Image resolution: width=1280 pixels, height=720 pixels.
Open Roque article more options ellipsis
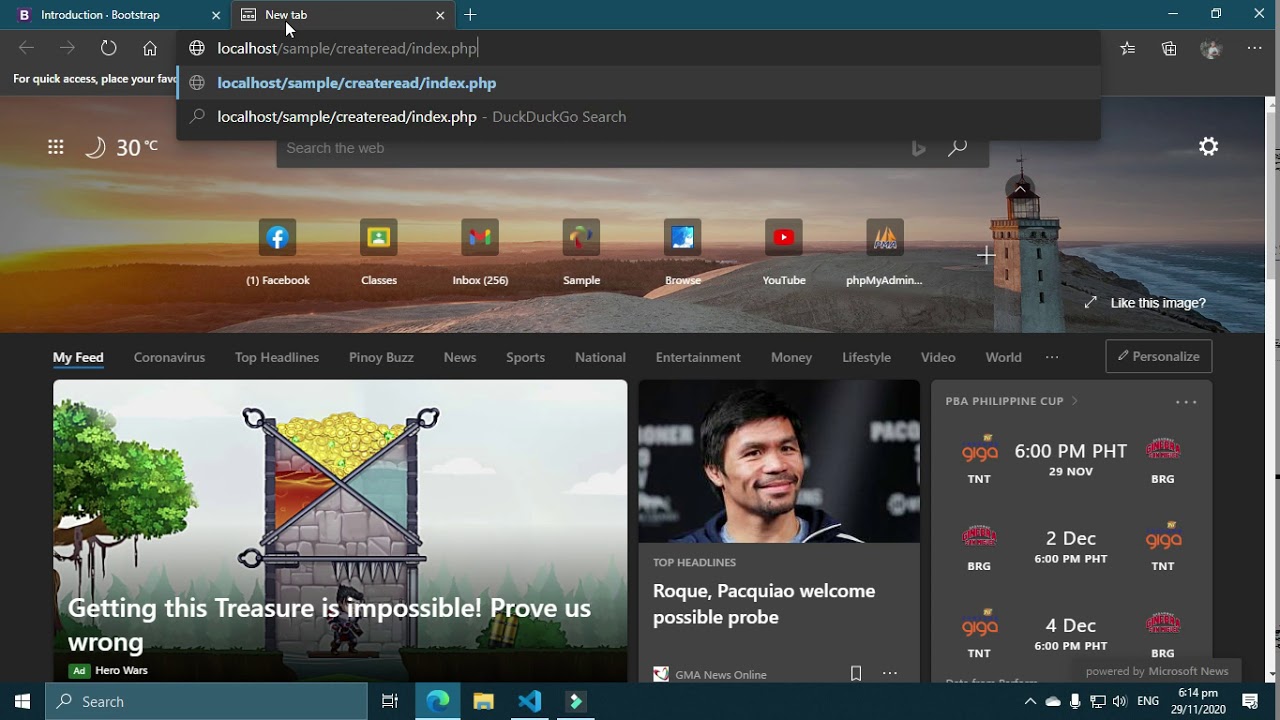coord(890,674)
